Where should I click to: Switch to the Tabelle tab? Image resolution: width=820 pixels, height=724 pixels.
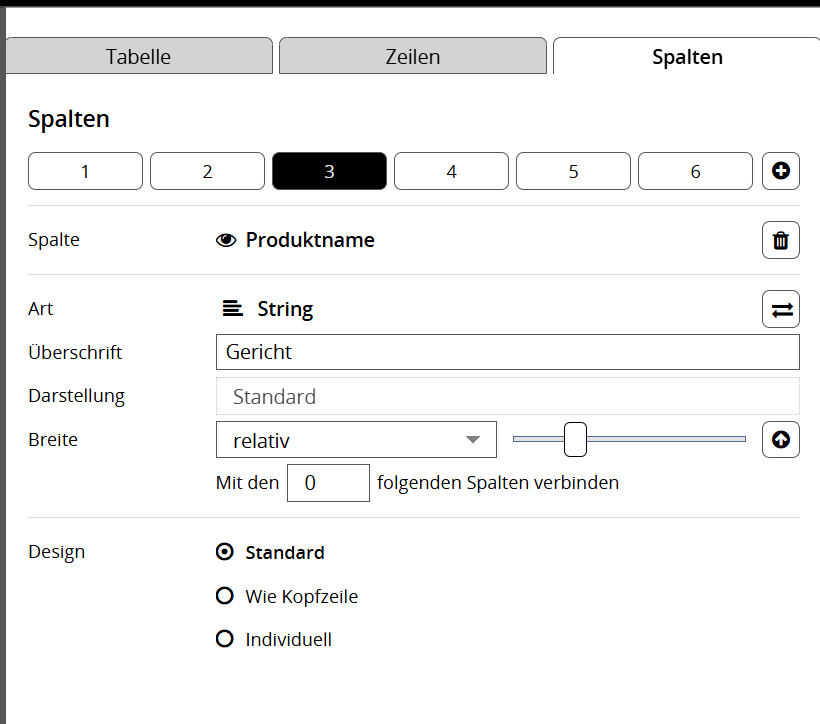(x=139, y=57)
